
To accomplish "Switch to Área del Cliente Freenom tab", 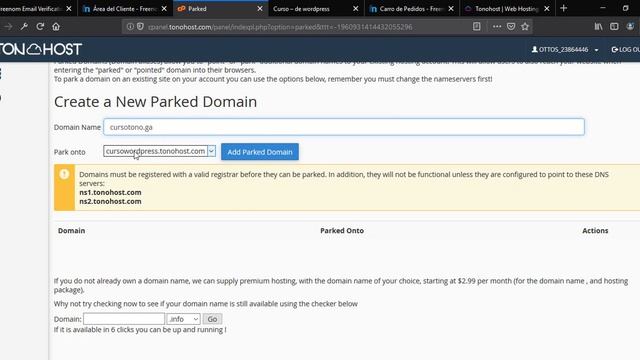I will pyautogui.click(x=125, y=9).
